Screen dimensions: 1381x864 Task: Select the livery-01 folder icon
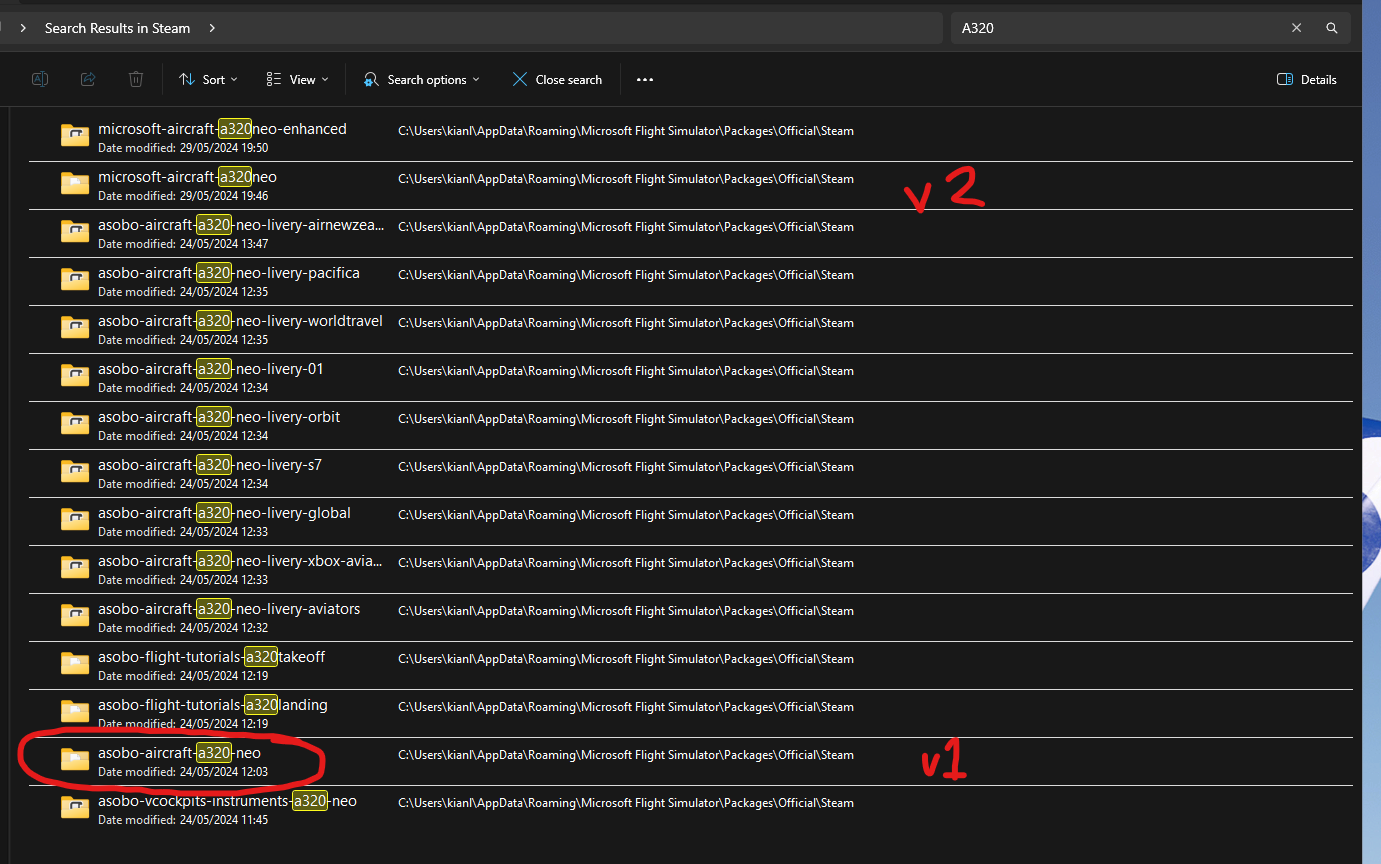coord(75,375)
